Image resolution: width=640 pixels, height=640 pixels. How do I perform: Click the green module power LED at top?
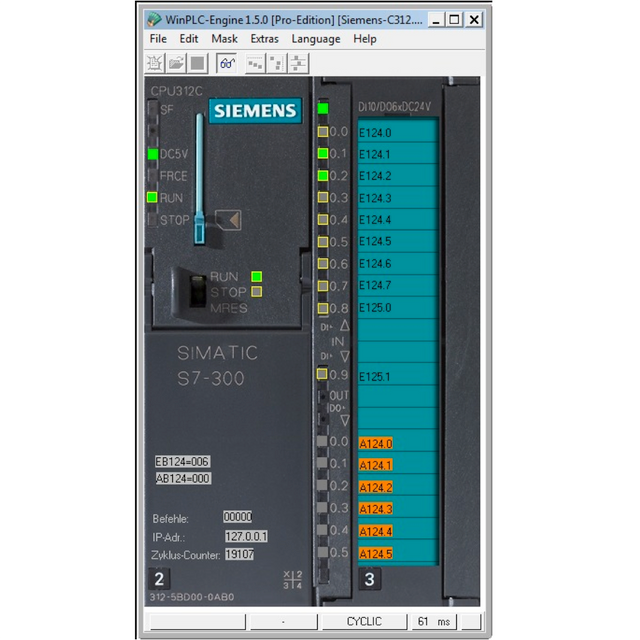tap(323, 109)
